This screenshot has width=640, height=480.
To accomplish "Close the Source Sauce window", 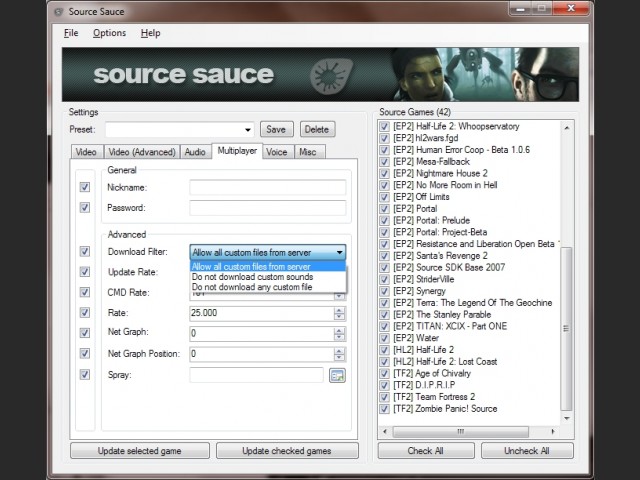I will tap(571, 8).
